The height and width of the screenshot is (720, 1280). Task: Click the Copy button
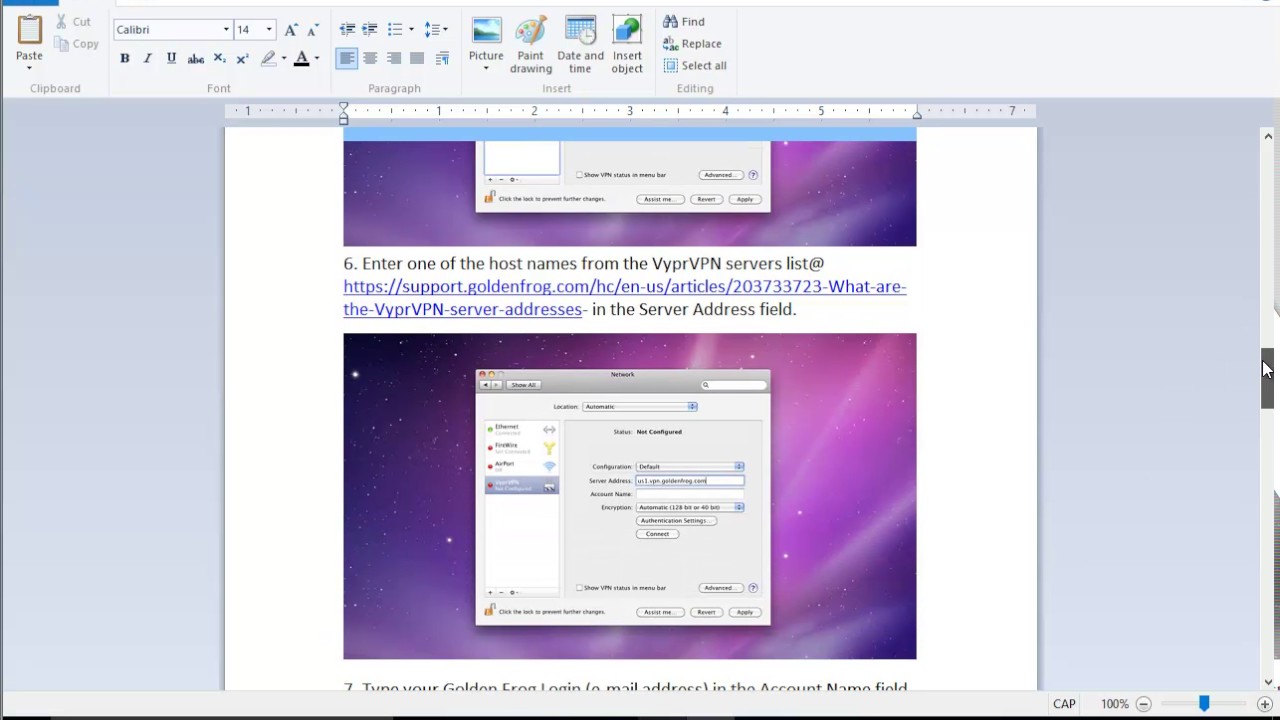[x=76, y=43]
